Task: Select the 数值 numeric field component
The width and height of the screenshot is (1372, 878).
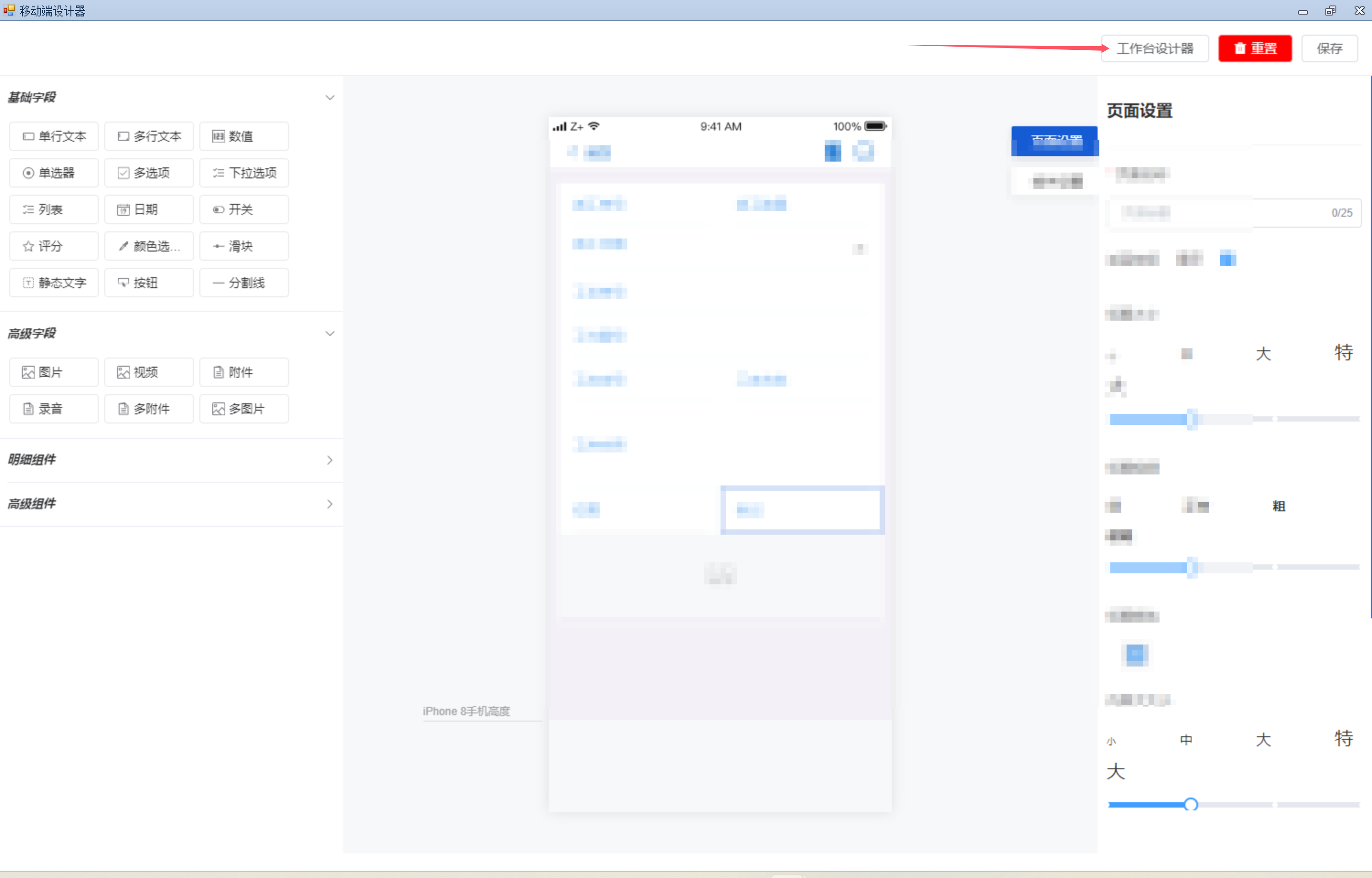Action: (x=244, y=136)
